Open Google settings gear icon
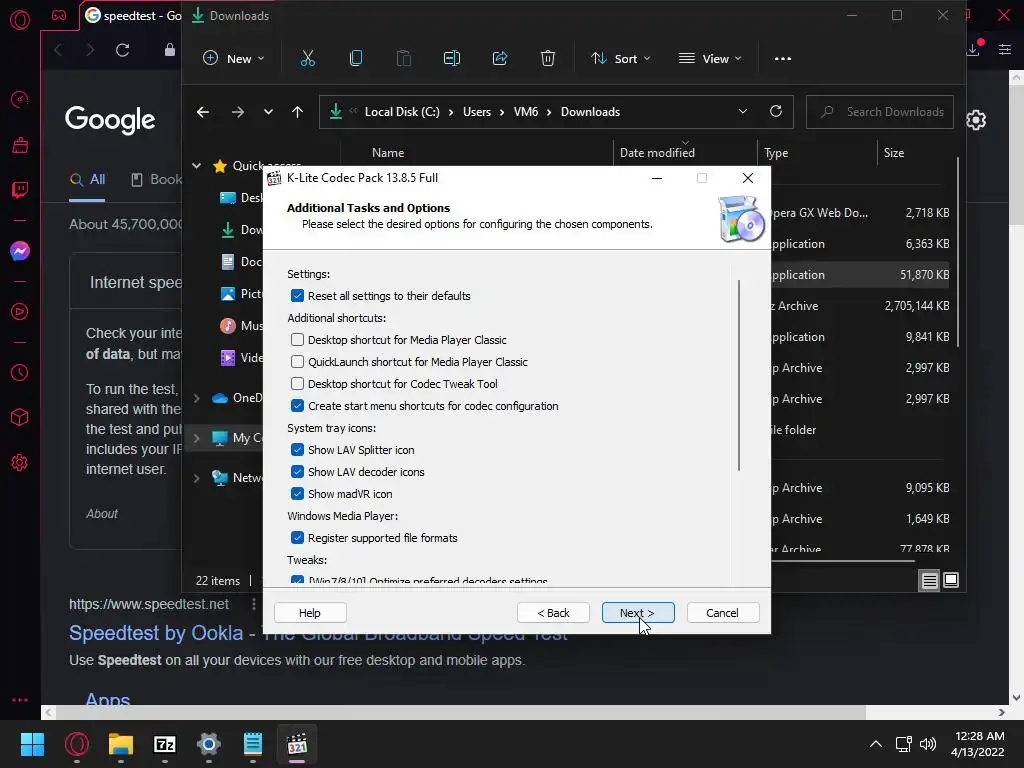 [x=976, y=120]
